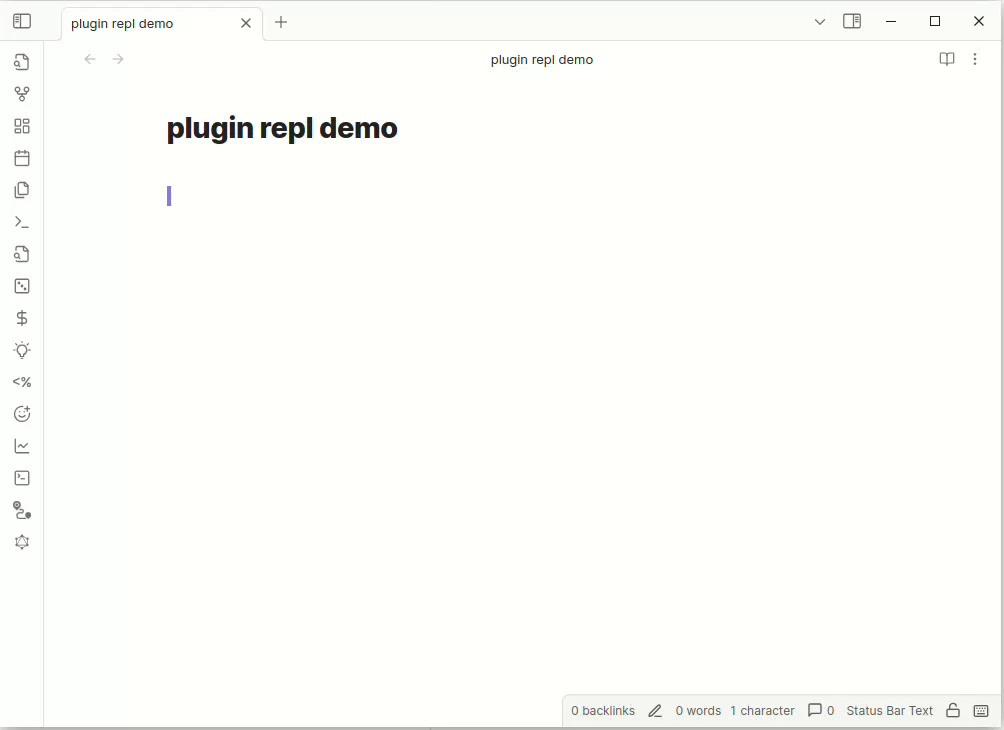
Task: Switch to reading view book icon
Action: coord(946,59)
